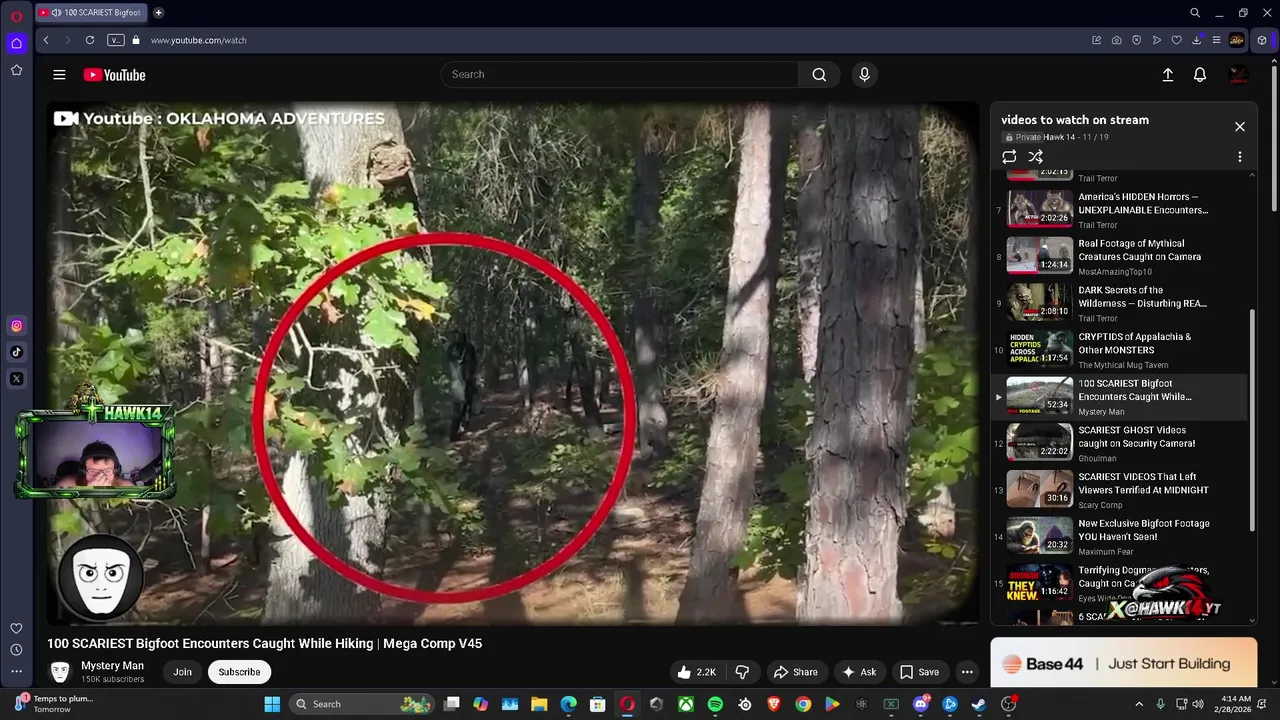1280x720 pixels.
Task: Open sidebar three-dot setup menu
Action: [x=16, y=672]
